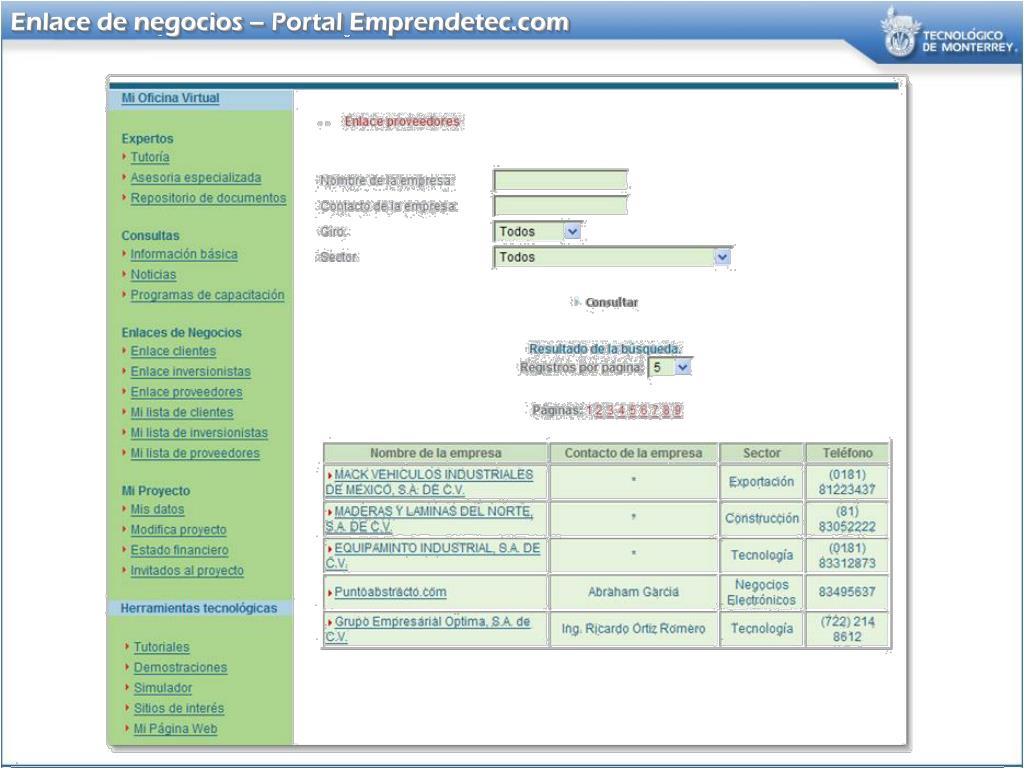The image size is (1024, 768).
Task: Expand the Giro dropdown
Action: click(537, 231)
